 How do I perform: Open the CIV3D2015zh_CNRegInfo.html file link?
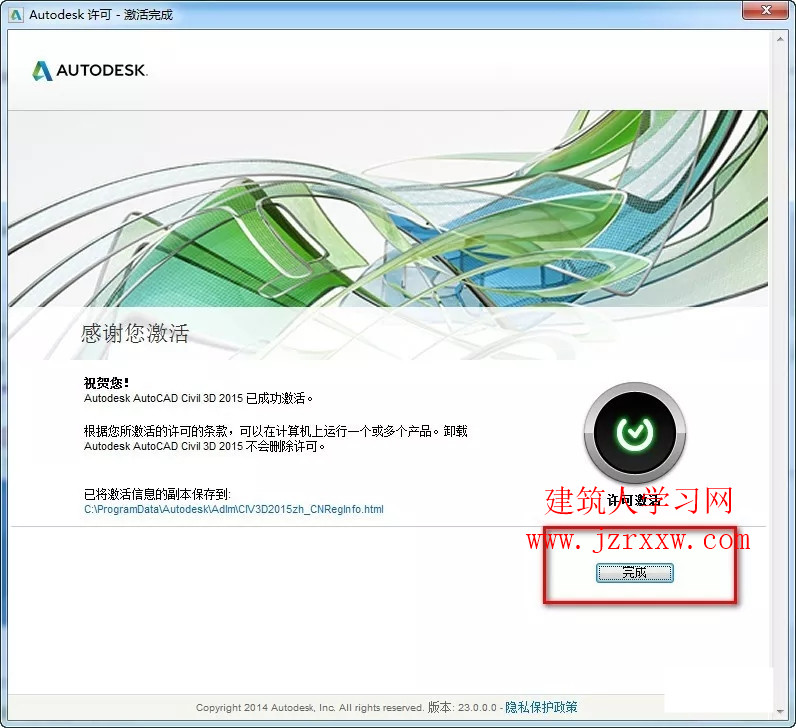[234, 509]
